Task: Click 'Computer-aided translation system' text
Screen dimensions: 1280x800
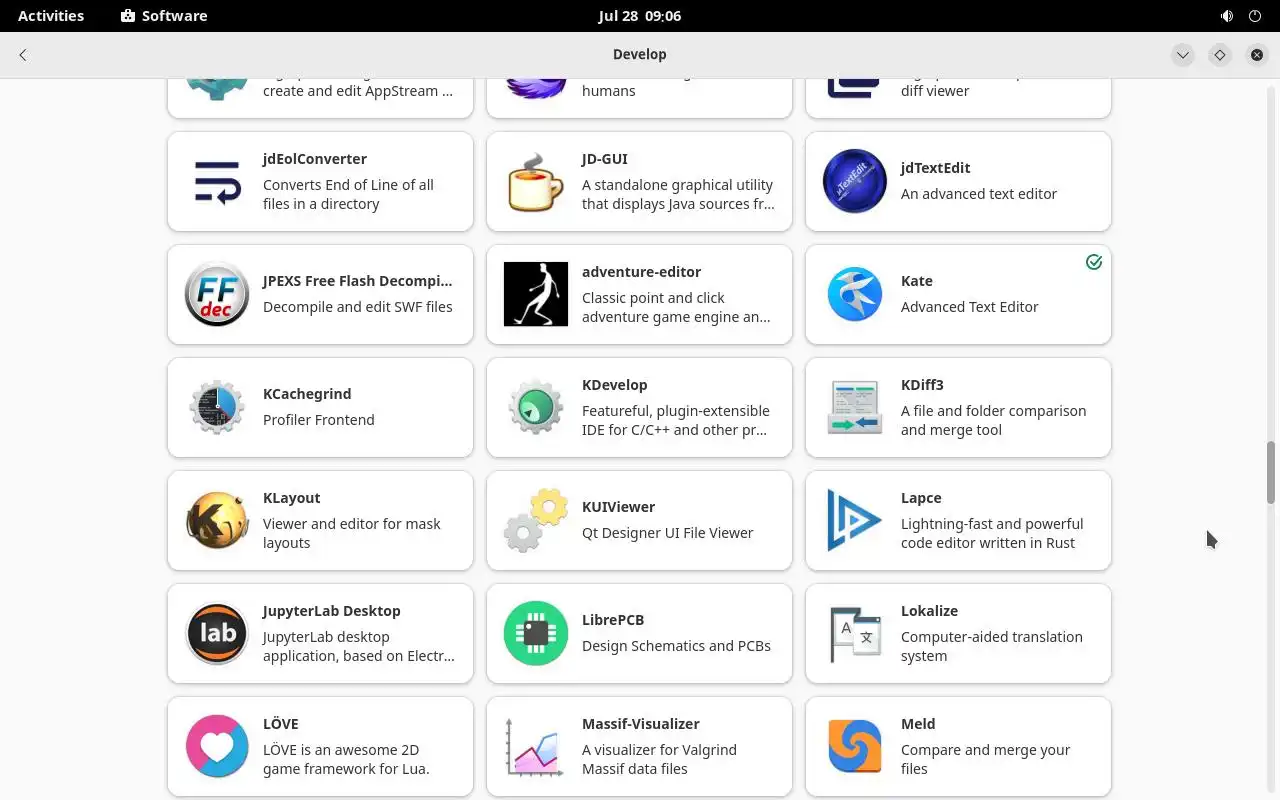Action: (x=991, y=646)
